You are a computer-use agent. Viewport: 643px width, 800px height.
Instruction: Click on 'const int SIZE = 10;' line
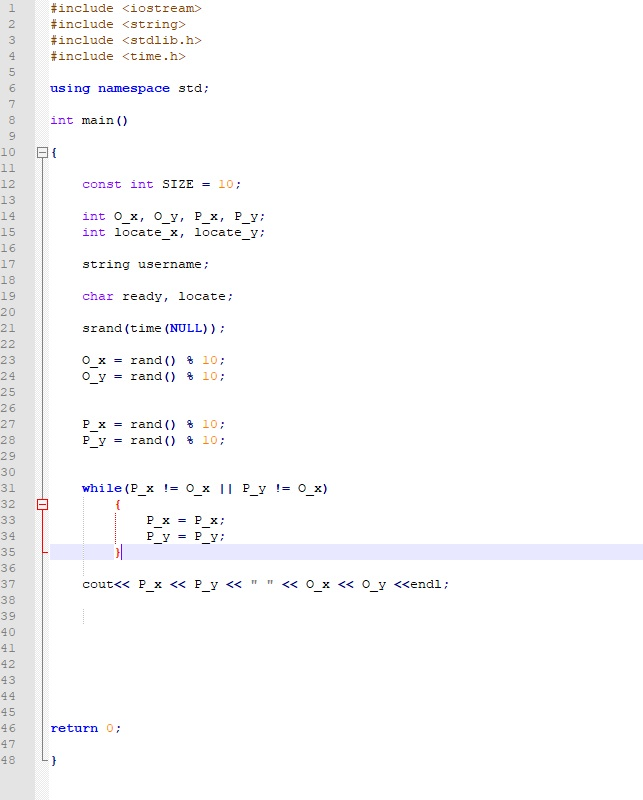coord(161,184)
